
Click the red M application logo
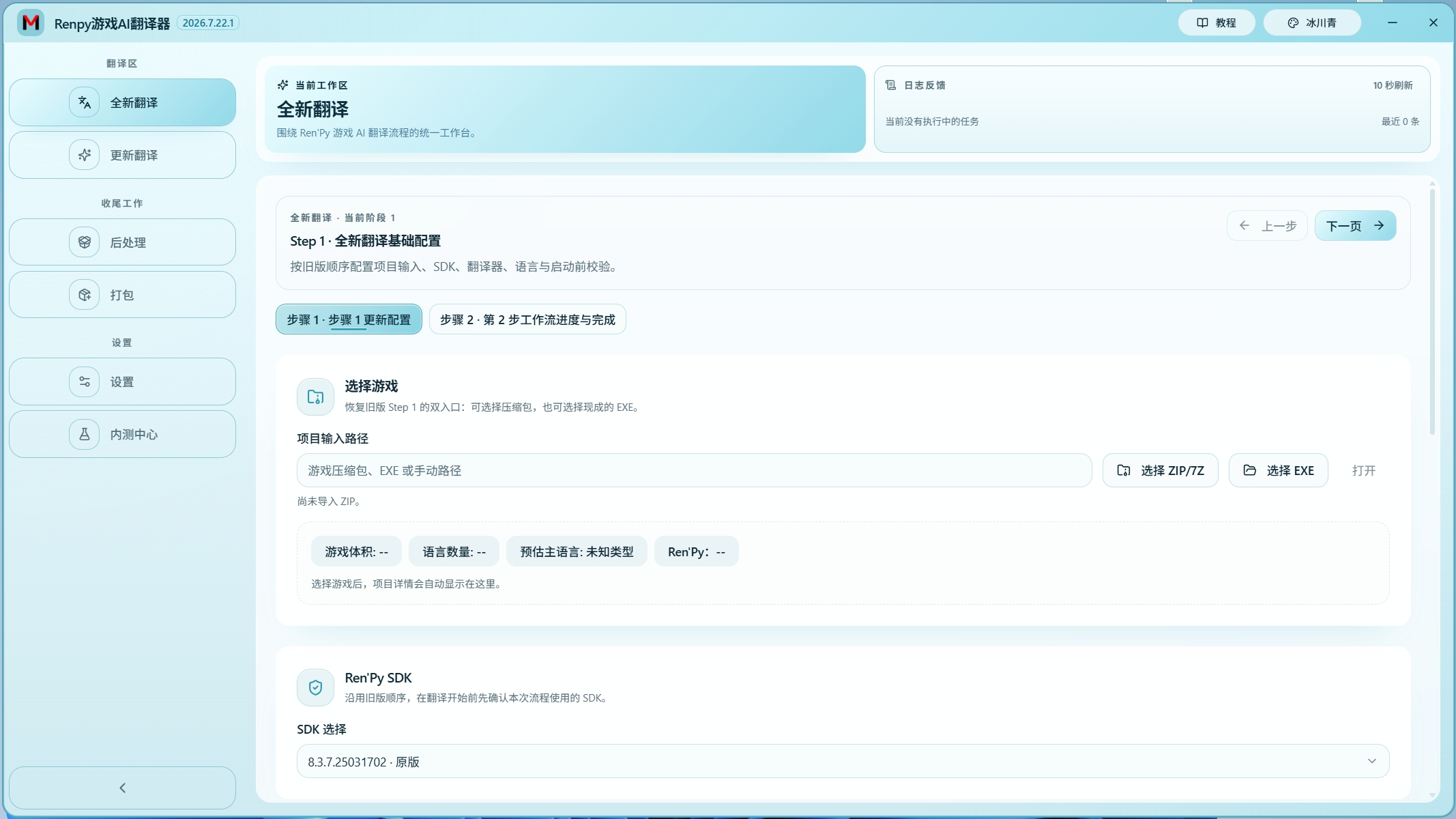click(31, 23)
